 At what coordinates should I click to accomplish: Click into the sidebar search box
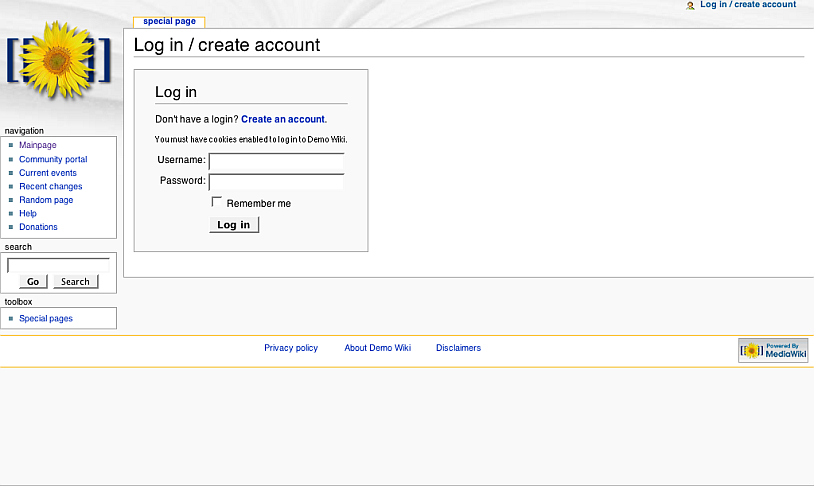coord(58,265)
